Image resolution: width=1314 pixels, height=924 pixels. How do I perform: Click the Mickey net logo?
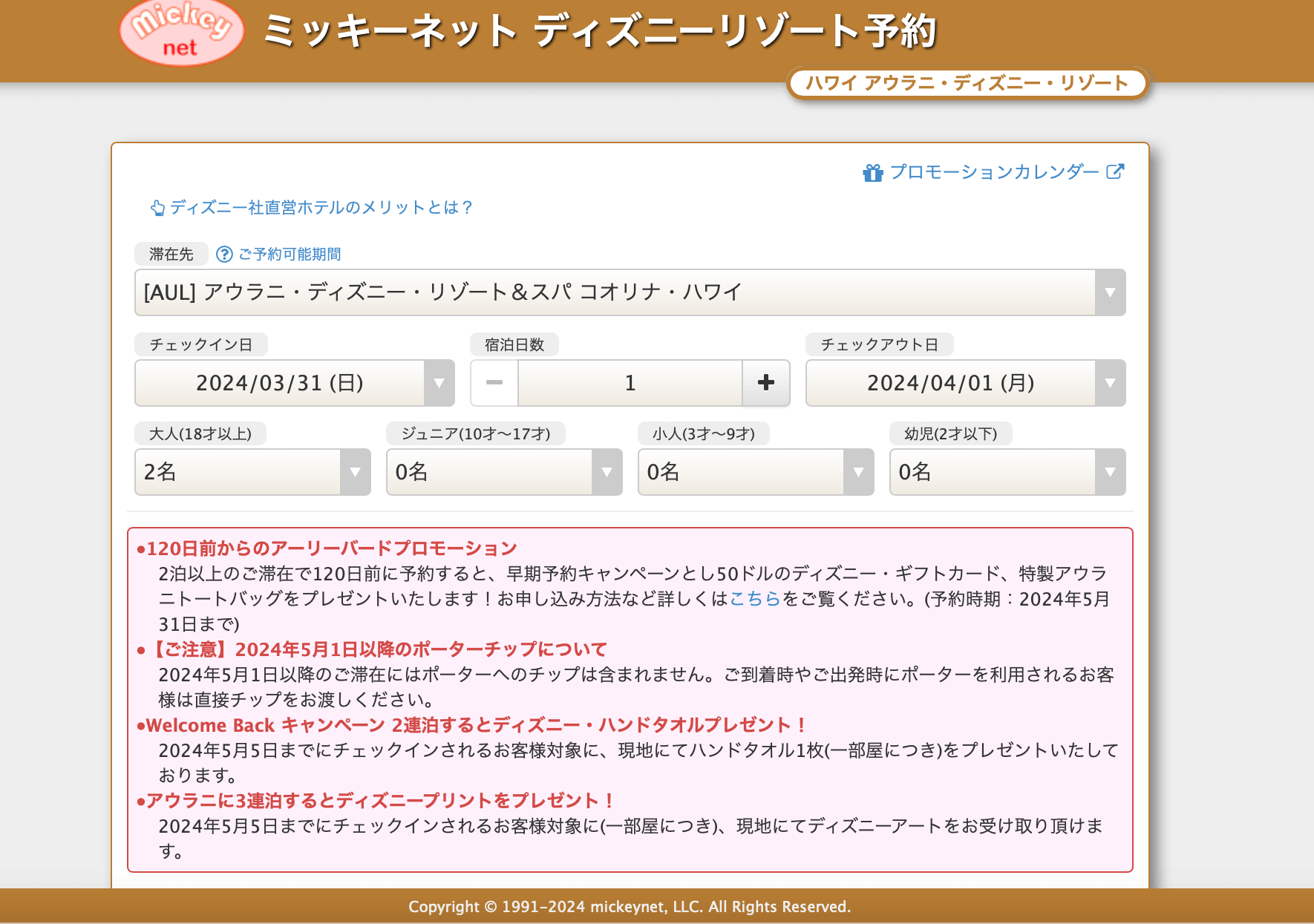coord(181,33)
